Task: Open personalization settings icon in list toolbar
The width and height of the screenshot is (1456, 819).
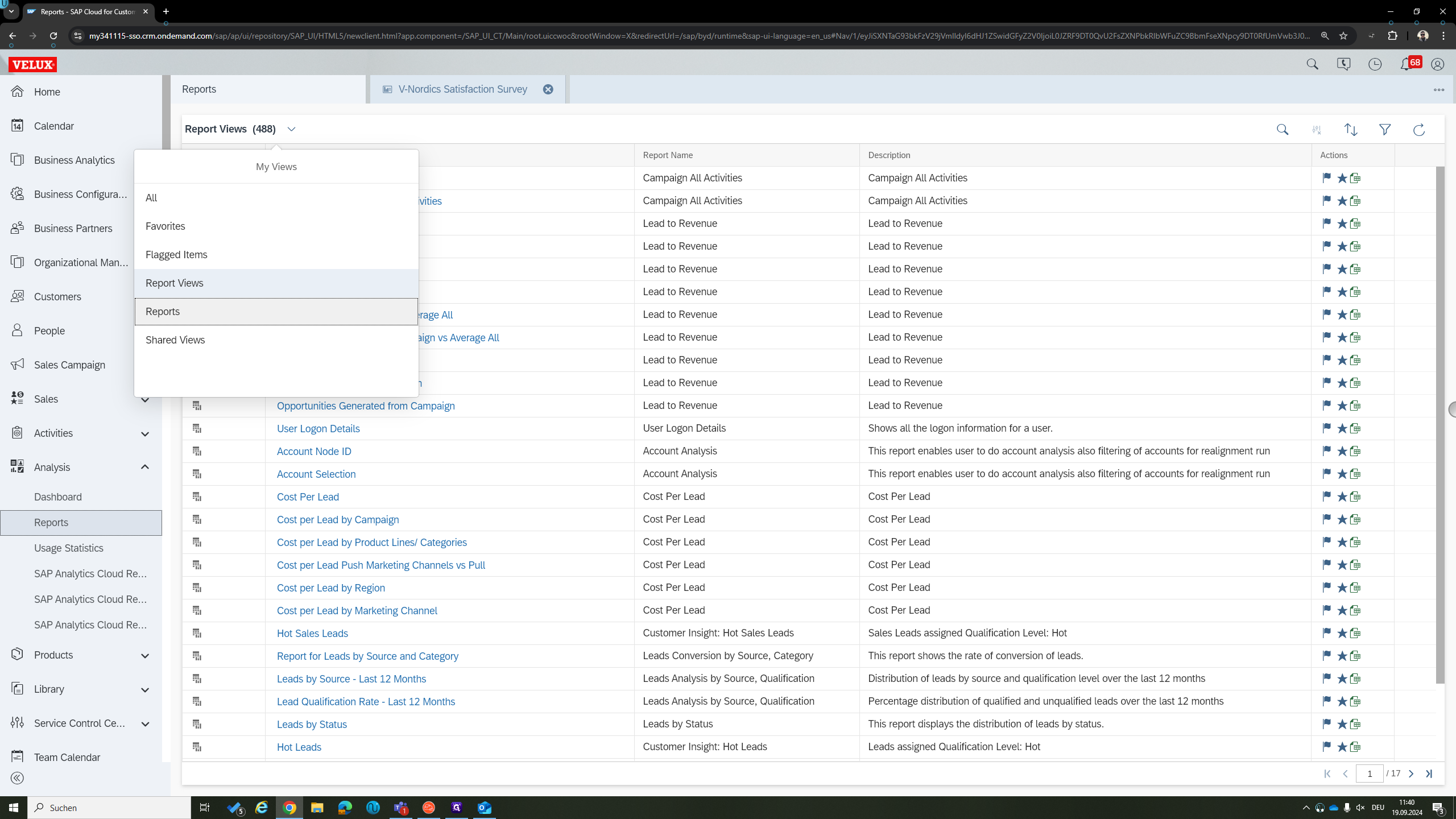Action: (1317, 130)
